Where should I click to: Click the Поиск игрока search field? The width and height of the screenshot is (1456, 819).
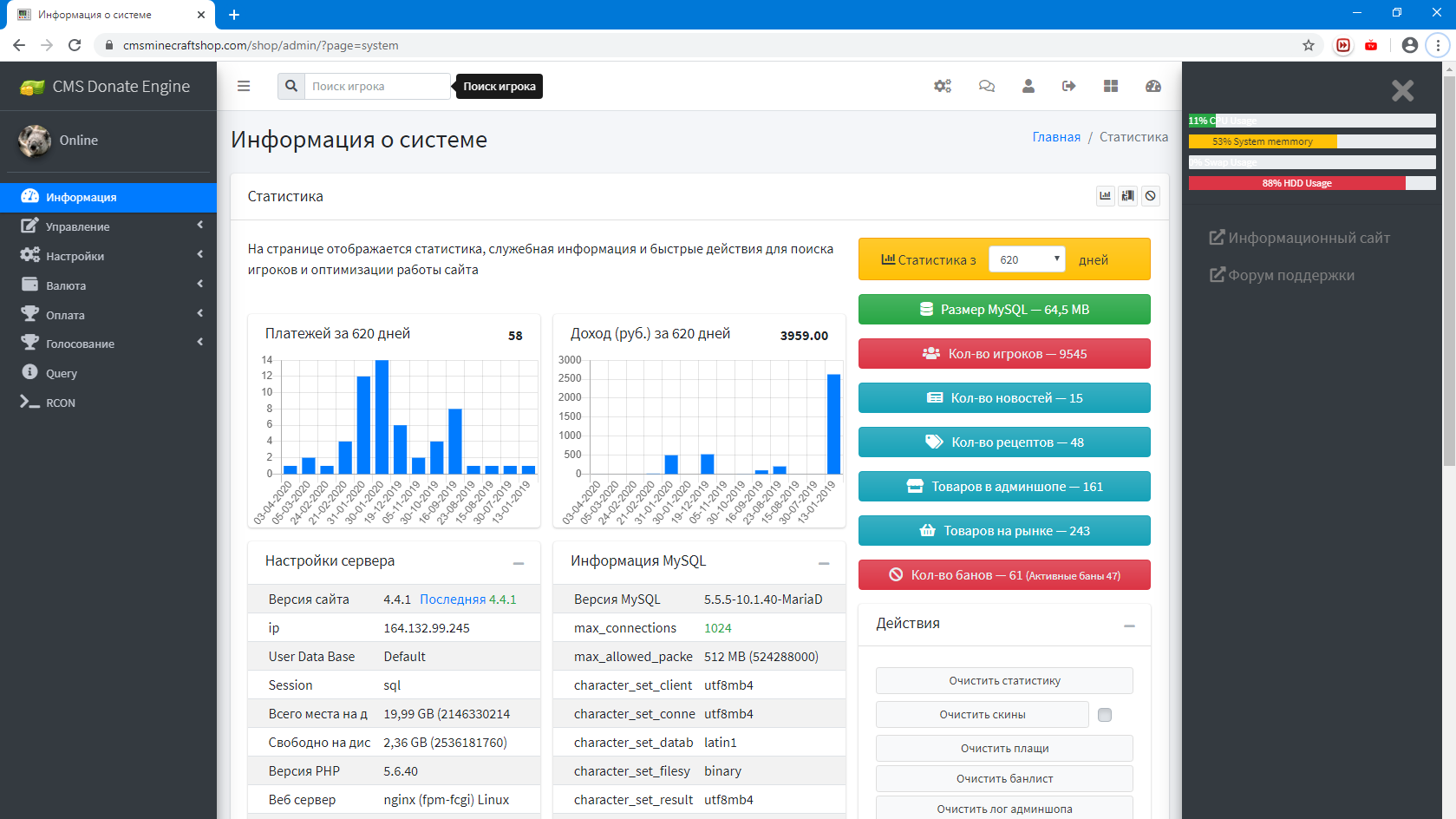click(377, 86)
